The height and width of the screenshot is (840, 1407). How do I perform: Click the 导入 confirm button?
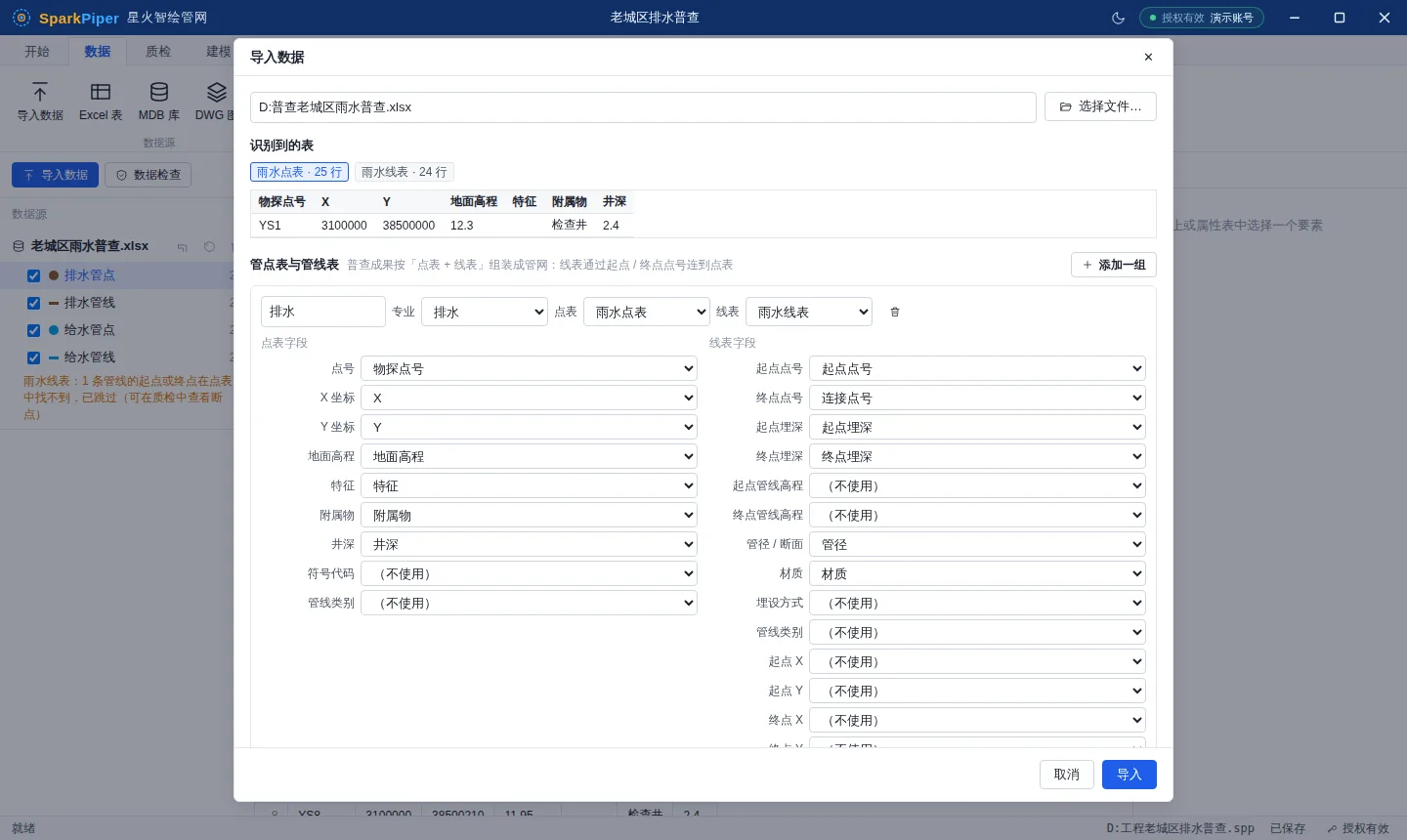click(1130, 775)
